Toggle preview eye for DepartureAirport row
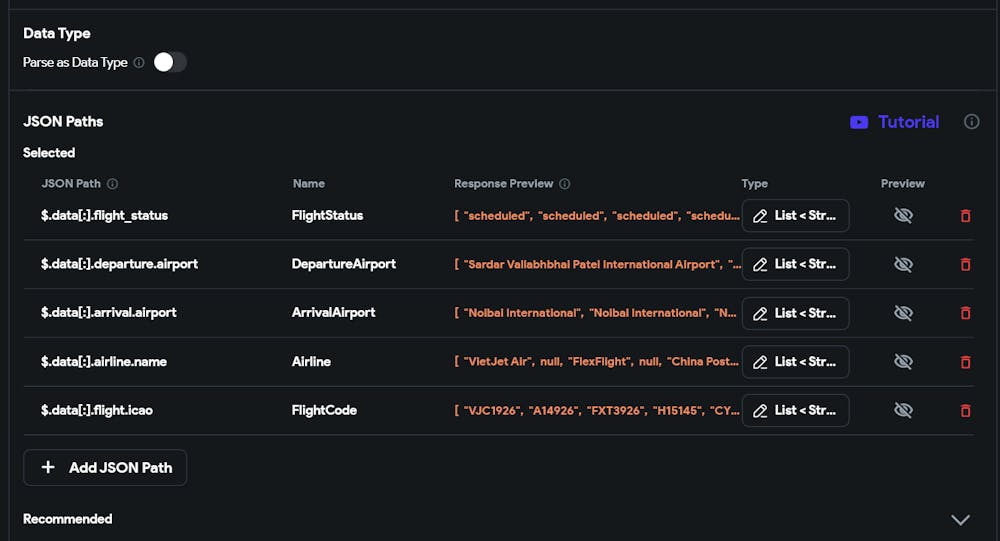The height and width of the screenshot is (541, 1000). [903, 264]
